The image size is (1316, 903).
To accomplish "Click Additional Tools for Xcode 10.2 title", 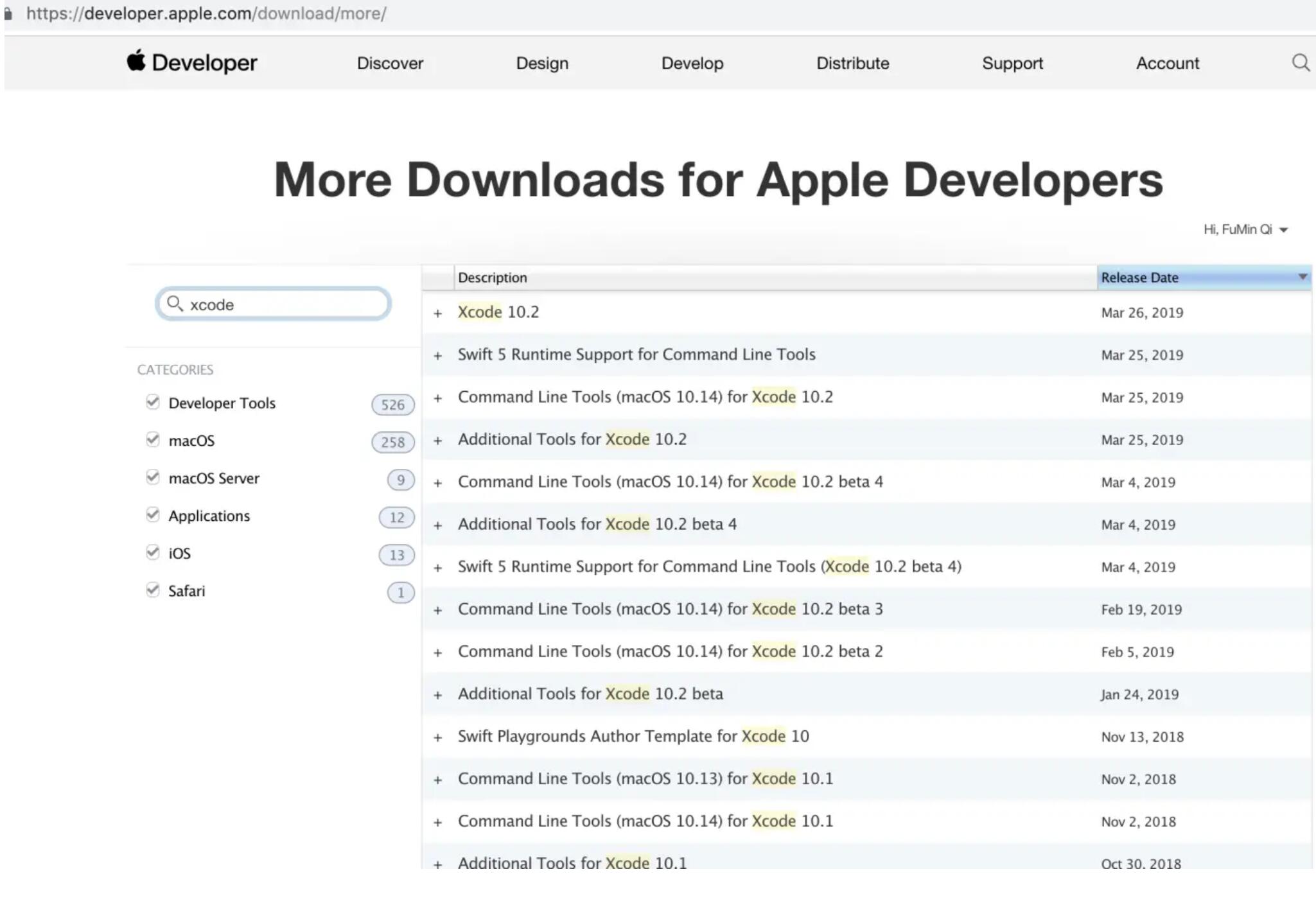I will point(572,439).
